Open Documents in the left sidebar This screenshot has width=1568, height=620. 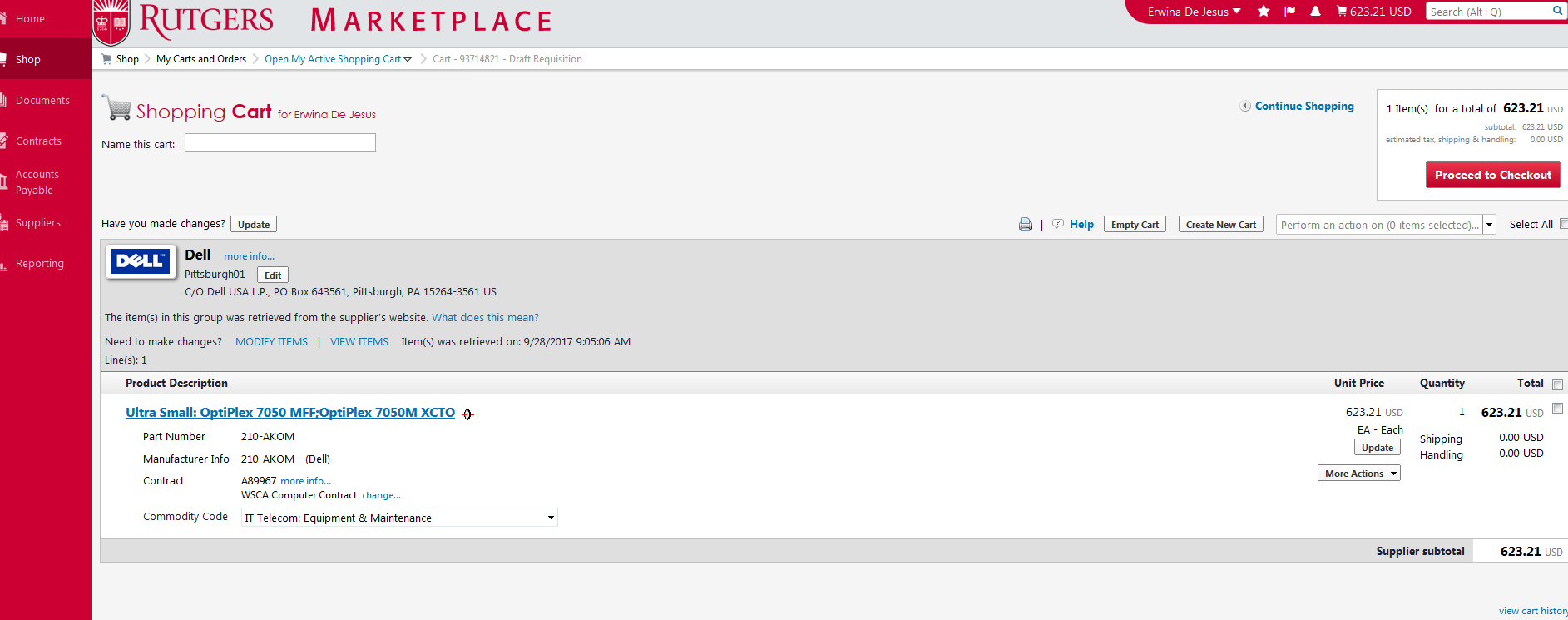click(x=42, y=101)
